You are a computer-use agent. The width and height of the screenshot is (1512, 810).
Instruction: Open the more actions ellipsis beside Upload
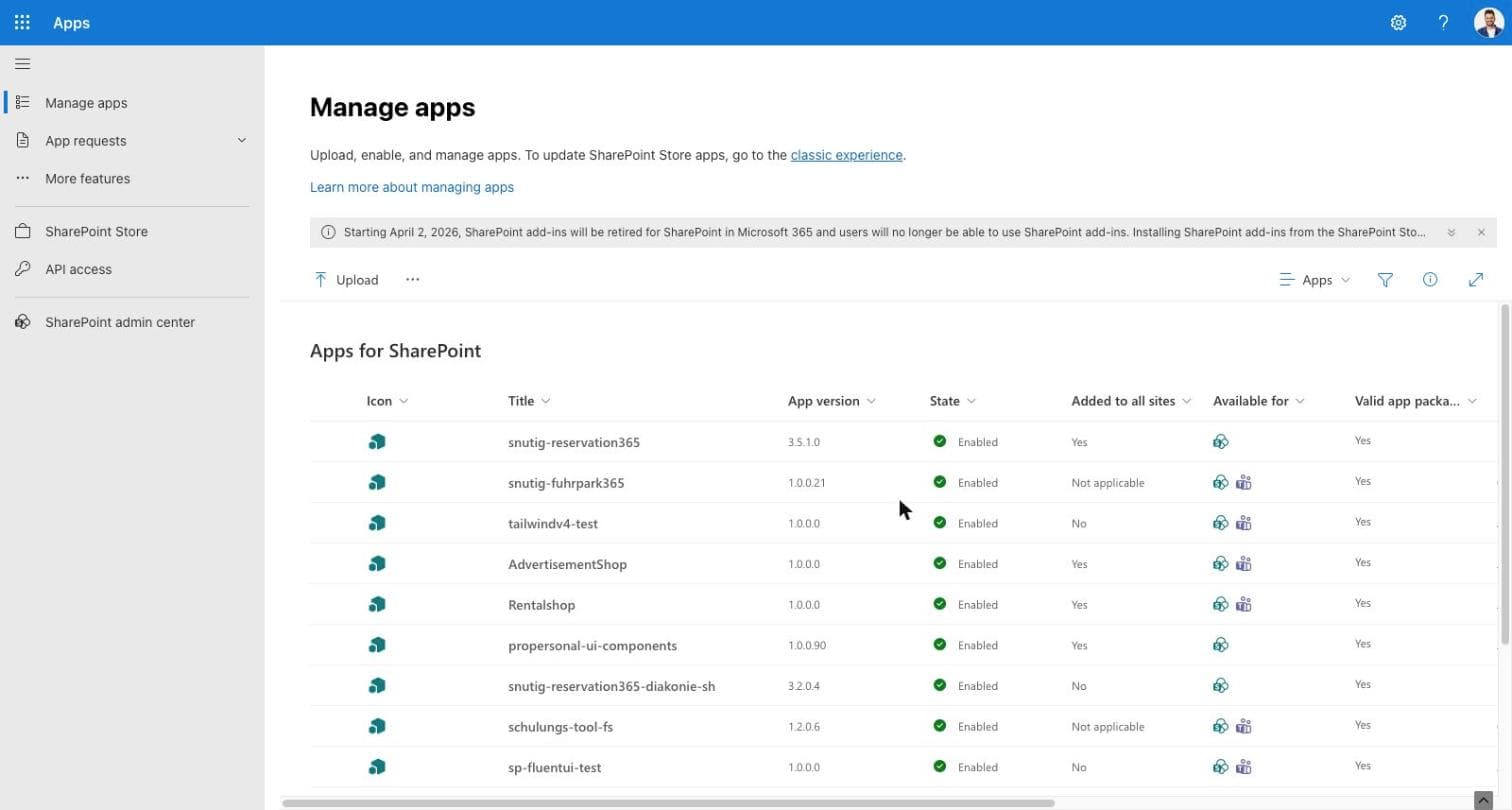click(412, 280)
